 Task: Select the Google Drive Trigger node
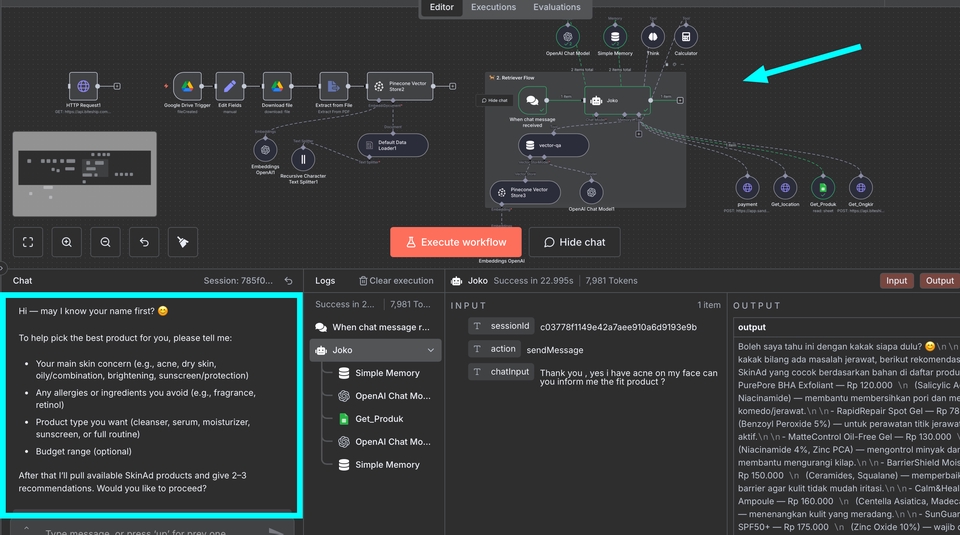tap(187, 87)
